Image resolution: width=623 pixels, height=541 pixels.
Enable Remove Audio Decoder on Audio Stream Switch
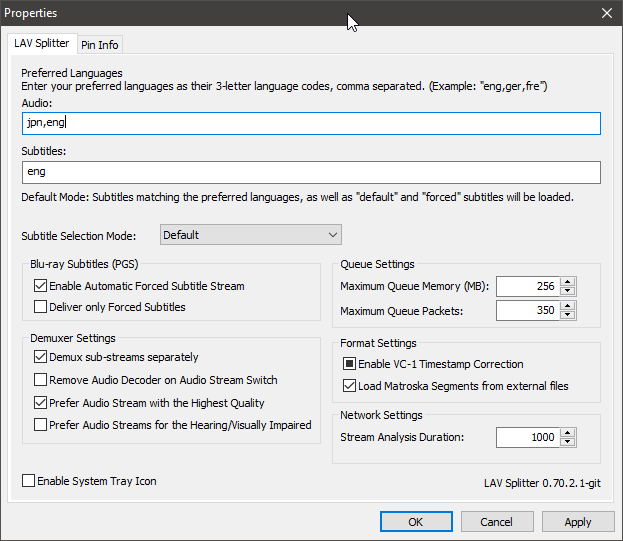coord(41,380)
